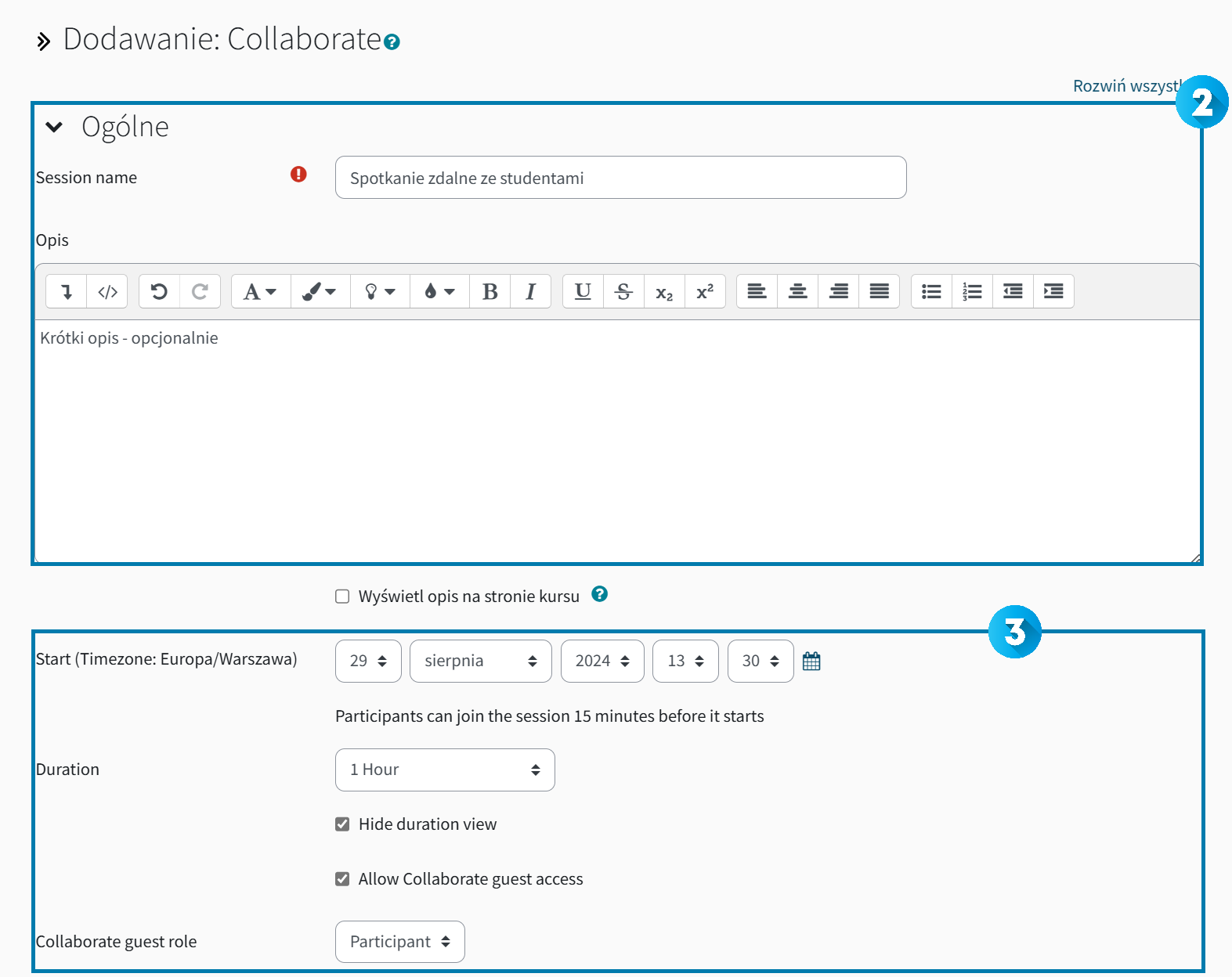Viewport: 1232px width, 977px height.
Task: Open the month dropdown showing sierpnia
Action: click(481, 662)
